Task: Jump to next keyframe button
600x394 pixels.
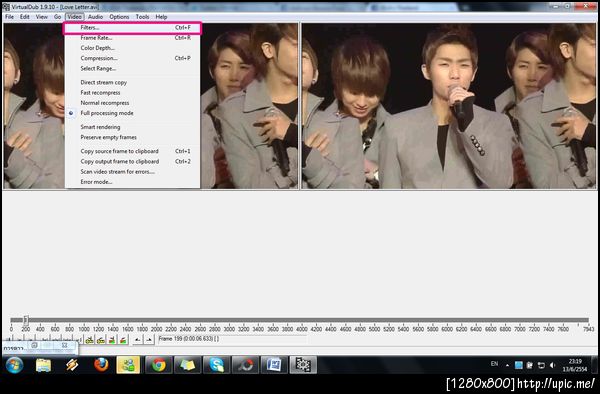Action: point(101,339)
